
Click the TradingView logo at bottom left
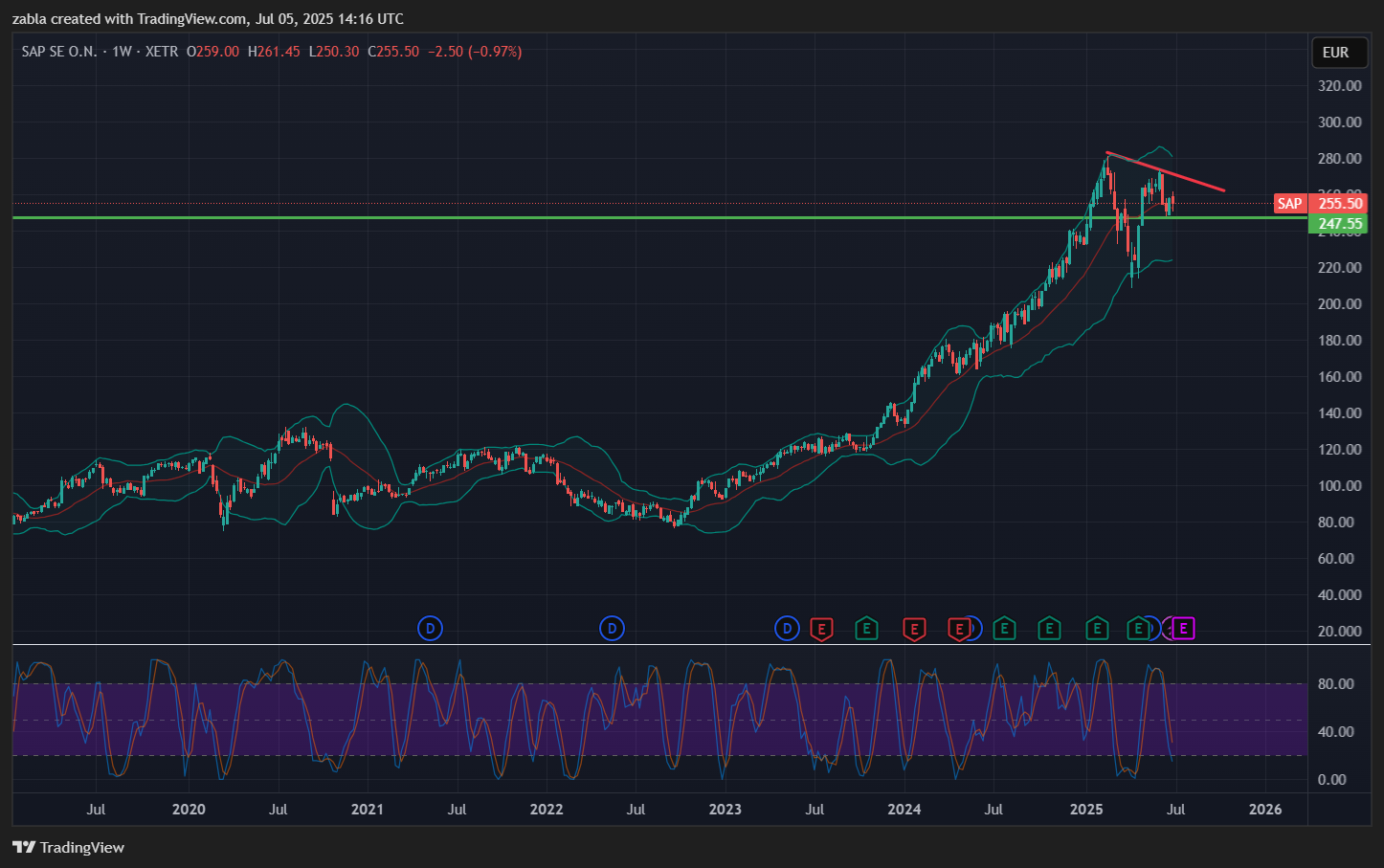pyautogui.click(x=68, y=848)
